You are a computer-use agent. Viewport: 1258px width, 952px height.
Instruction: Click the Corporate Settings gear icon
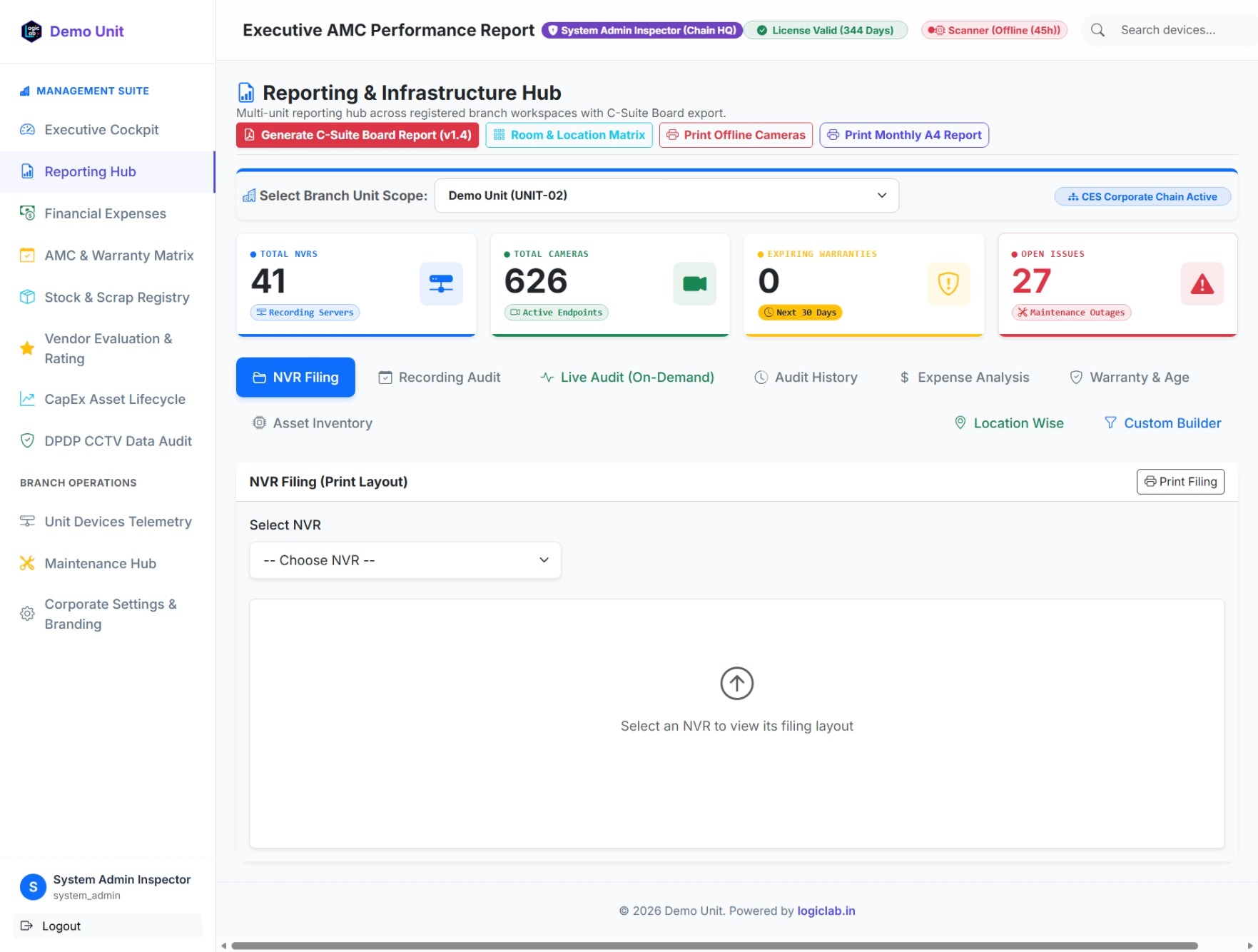click(27, 614)
